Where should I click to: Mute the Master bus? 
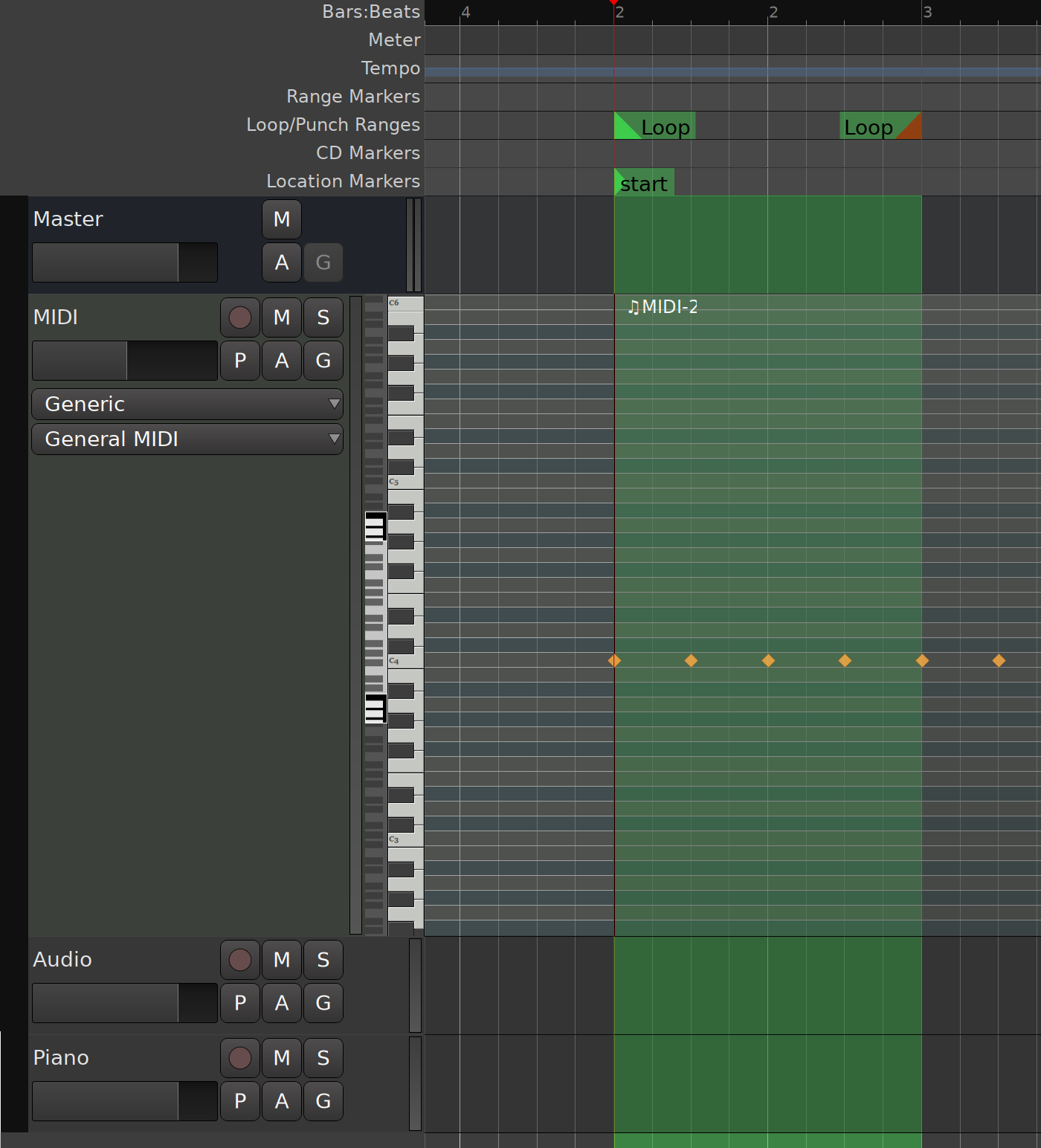click(x=282, y=219)
